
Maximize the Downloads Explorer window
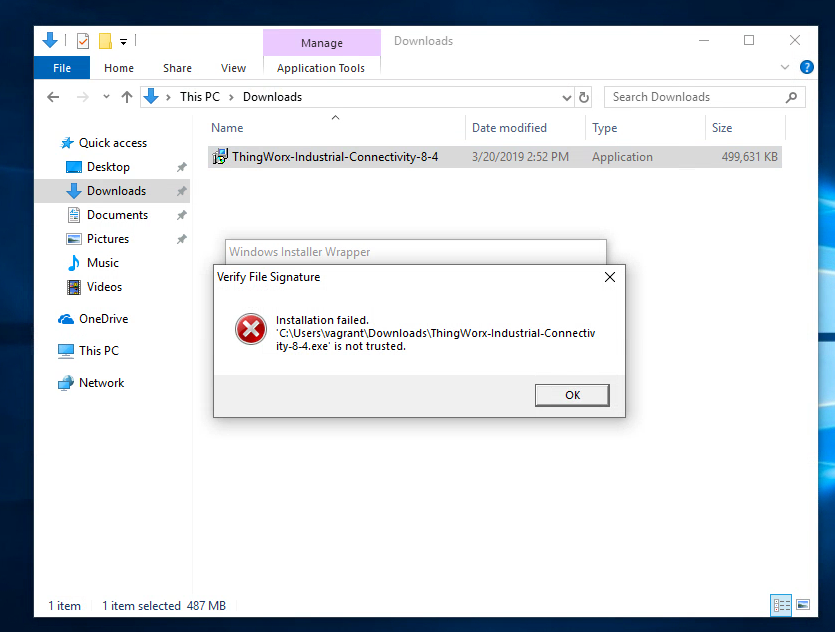pyautogui.click(x=749, y=40)
